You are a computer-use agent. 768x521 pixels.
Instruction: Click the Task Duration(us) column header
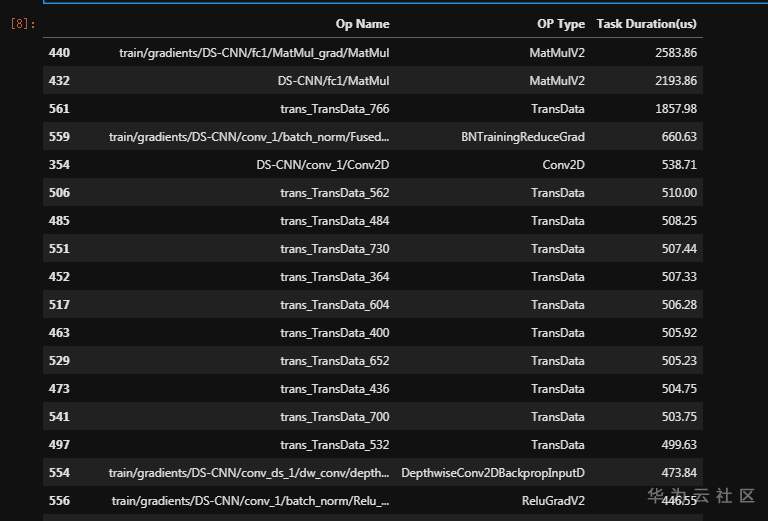[647, 24]
